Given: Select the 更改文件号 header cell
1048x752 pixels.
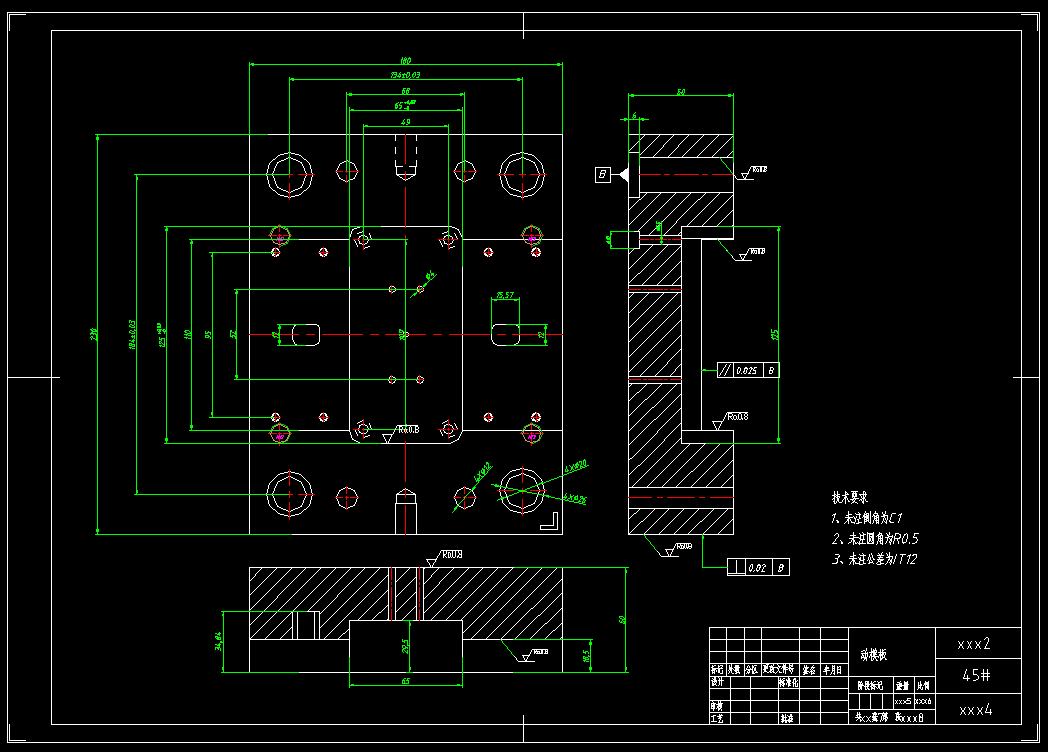Looking at the screenshot, I should 779,669.
